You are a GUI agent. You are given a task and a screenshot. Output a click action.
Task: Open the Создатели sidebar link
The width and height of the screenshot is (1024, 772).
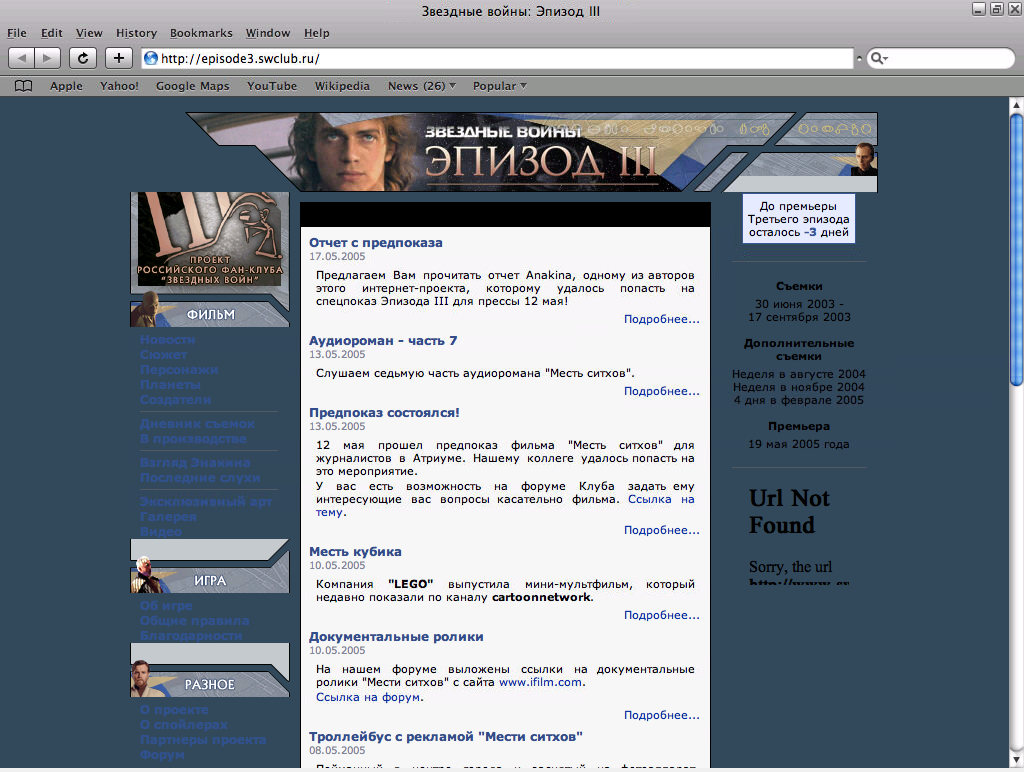click(x=176, y=400)
